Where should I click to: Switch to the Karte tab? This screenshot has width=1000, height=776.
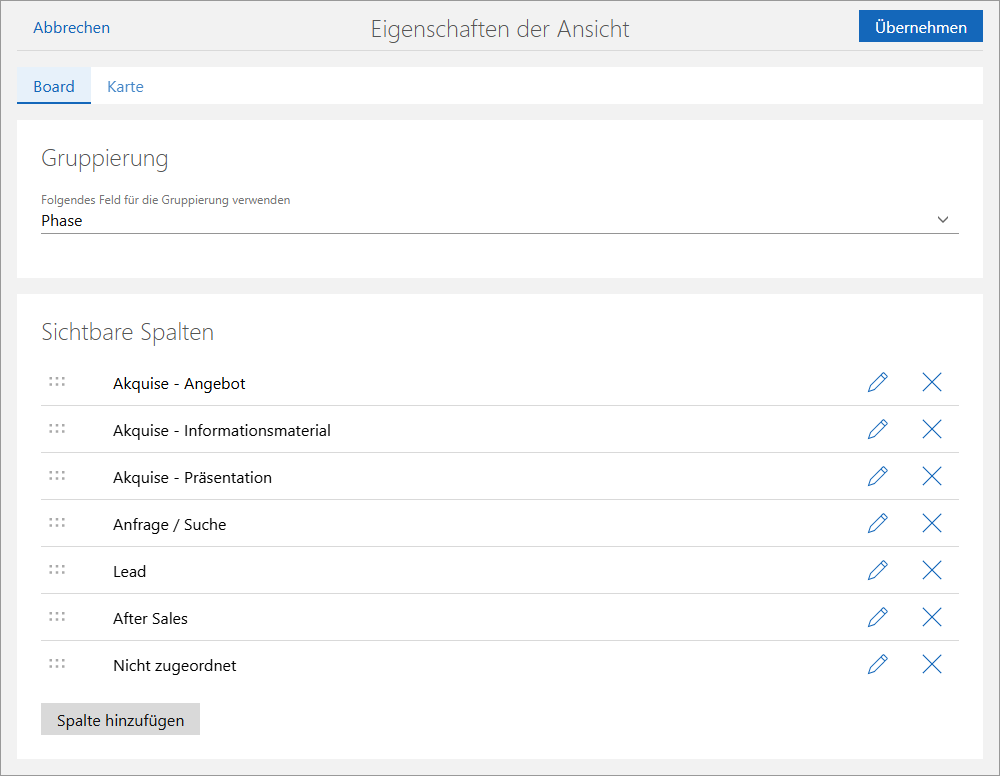125,87
